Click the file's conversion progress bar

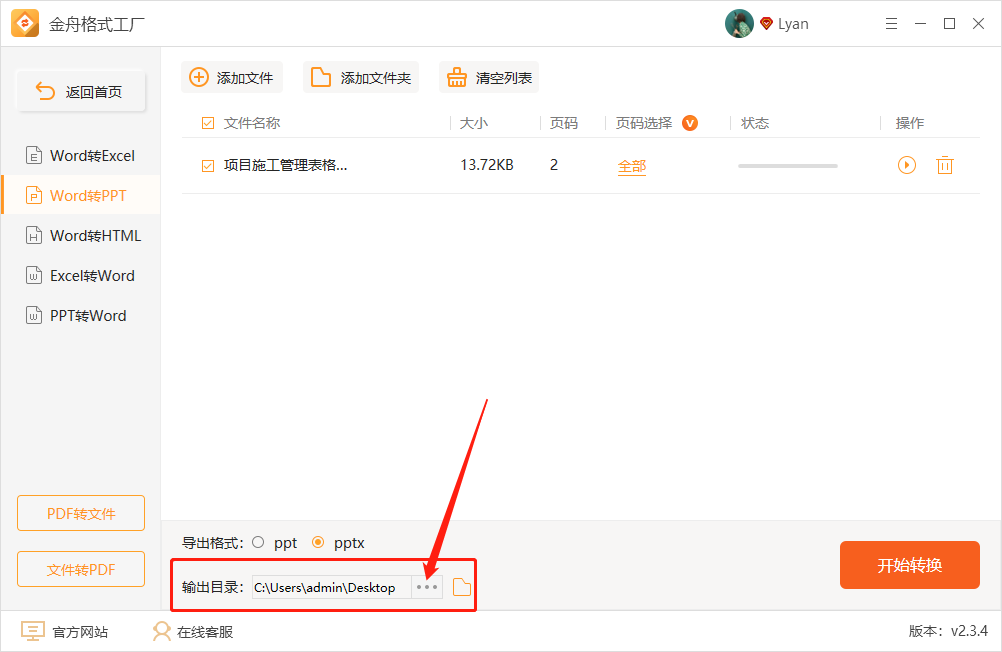tap(787, 166)
